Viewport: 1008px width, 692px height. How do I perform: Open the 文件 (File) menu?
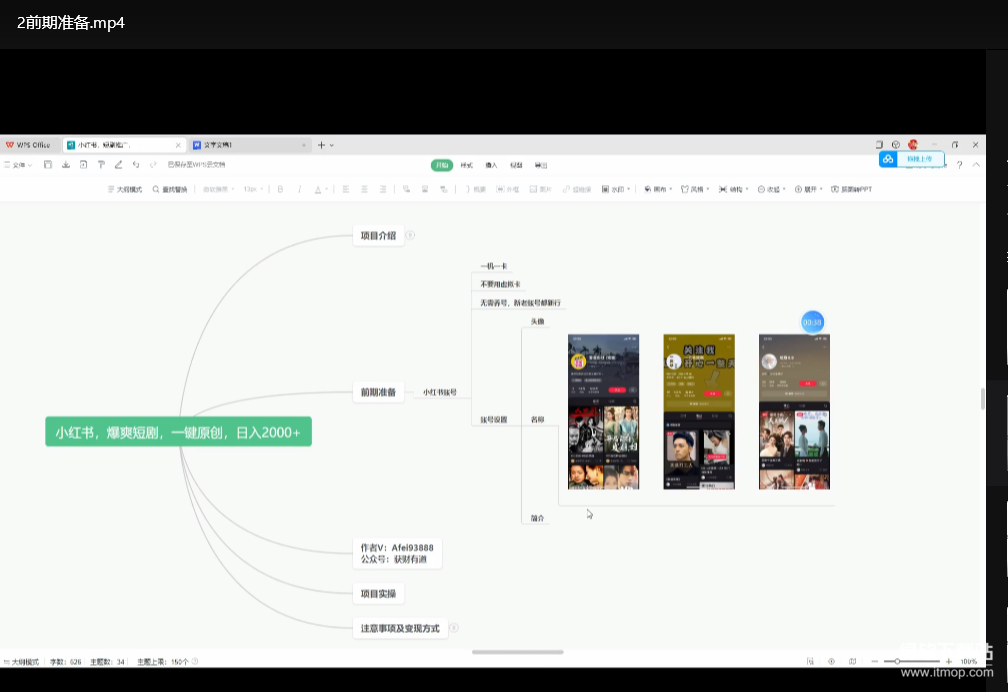pyautogui.click(x=18, y=165)
